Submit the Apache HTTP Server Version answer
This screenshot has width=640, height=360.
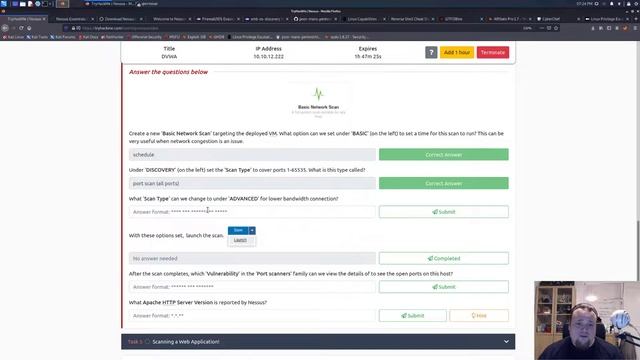point(412,316)
